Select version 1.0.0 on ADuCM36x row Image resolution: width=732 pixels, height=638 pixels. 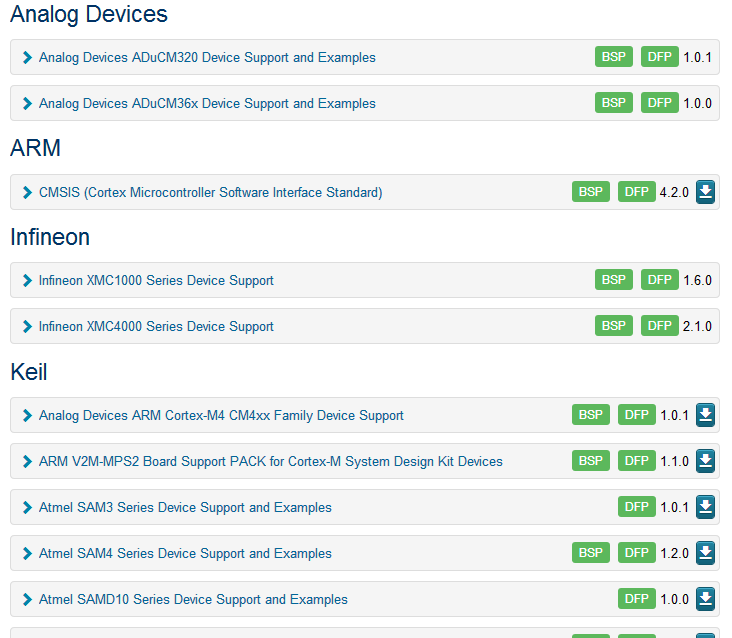[697, 103]
